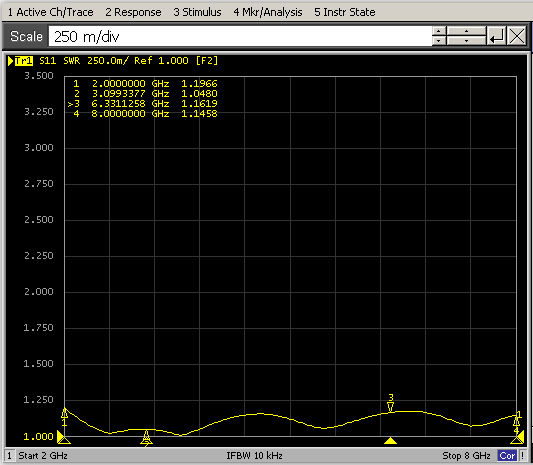Click the Scale entry field showing 250 m/div
The height and width of the screenshot is (465, 533).
240,36
